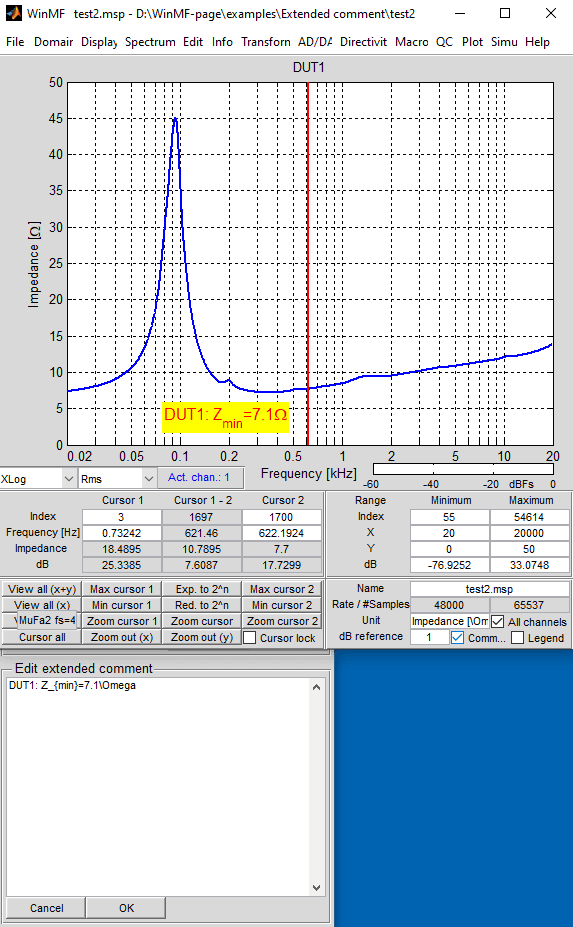Toggle the Cursor lock checkbox
Image resolution: width=573 pixels, height=927 pixels.
[x=250, y=638]
